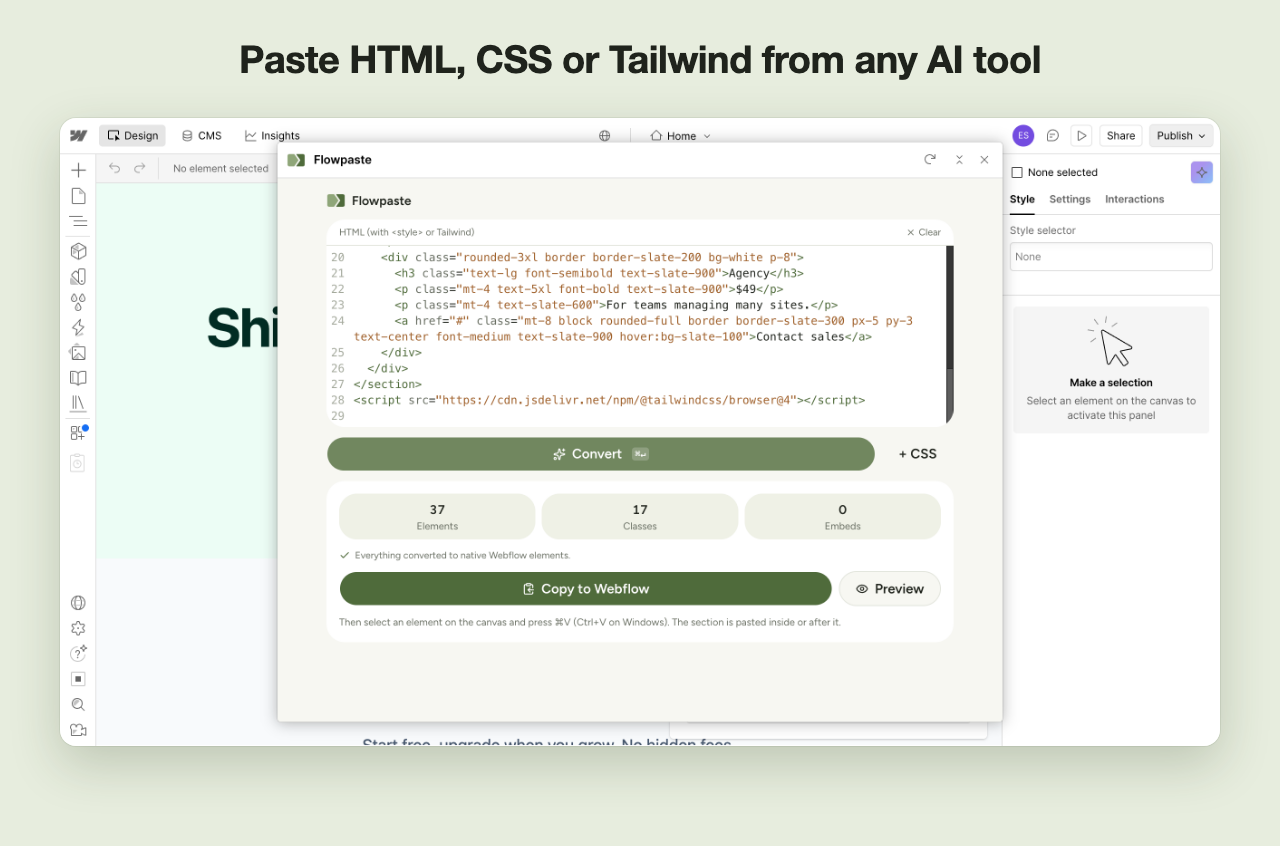The image size is (1280, 846).
Task: Open the AI help question mark icon
Action: click(78, 653)
